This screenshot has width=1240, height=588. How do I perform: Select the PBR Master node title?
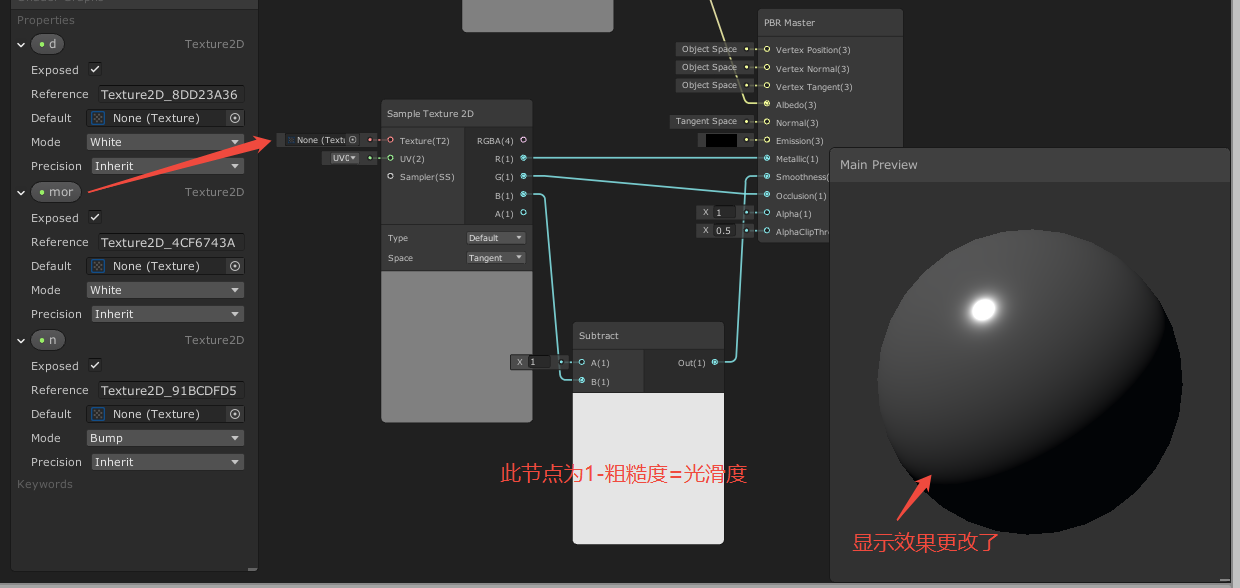[789, 23]
